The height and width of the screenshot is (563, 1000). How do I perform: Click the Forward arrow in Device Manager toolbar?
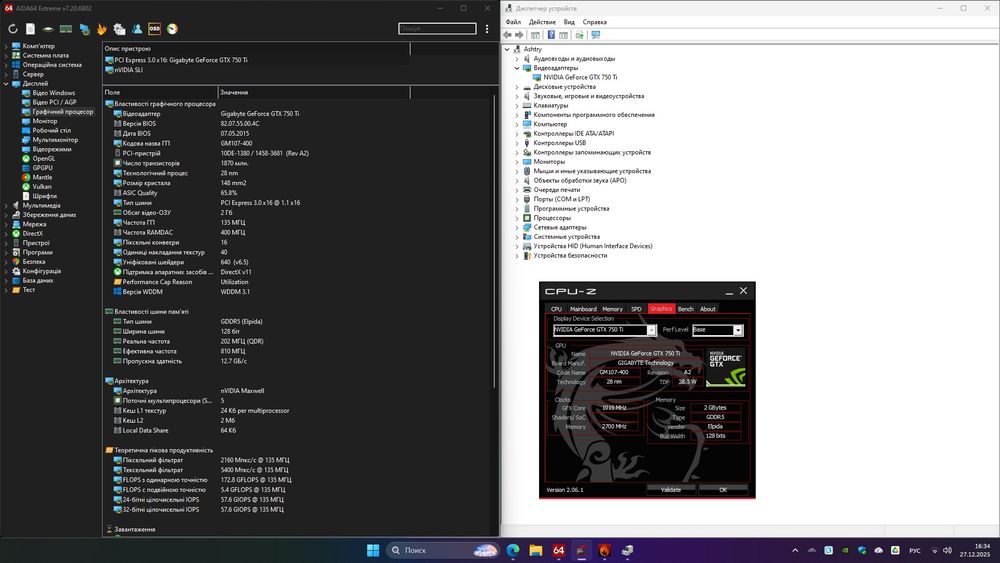[x=519, y=35]
